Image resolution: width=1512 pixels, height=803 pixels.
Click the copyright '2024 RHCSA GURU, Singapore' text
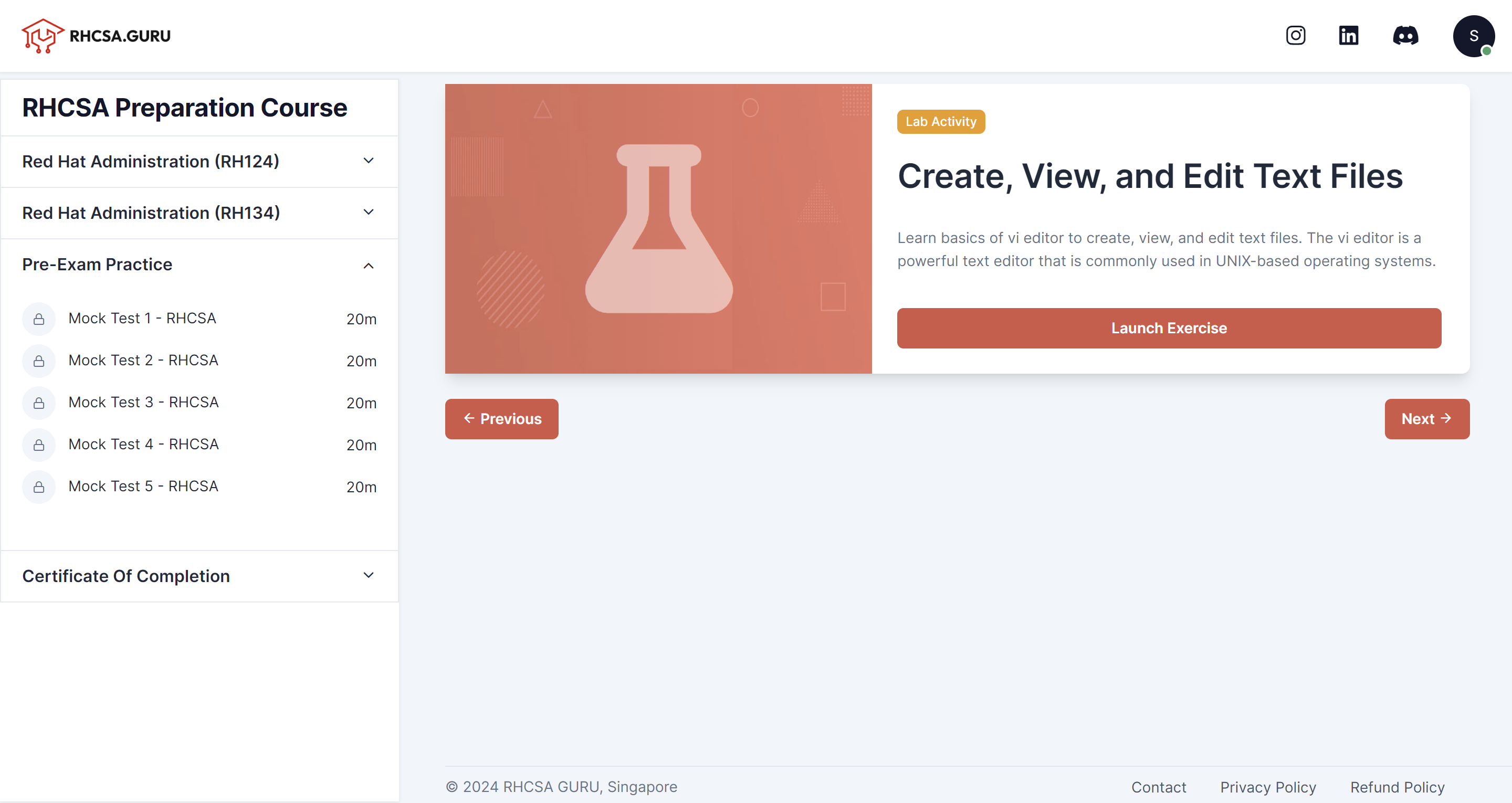point(561,787)
